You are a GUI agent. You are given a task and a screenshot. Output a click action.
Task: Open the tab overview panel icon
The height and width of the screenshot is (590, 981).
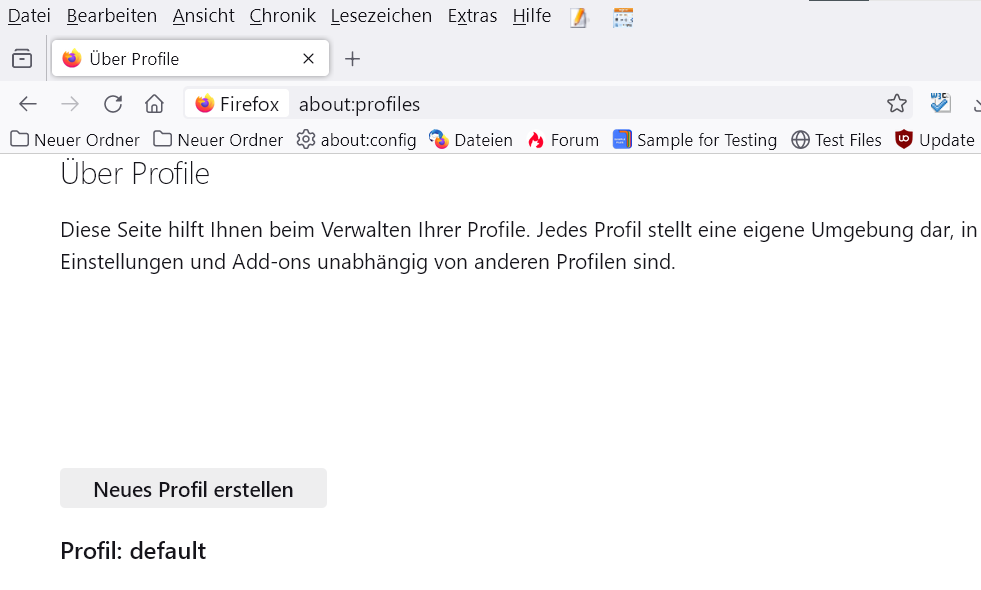tap(22, 59)
